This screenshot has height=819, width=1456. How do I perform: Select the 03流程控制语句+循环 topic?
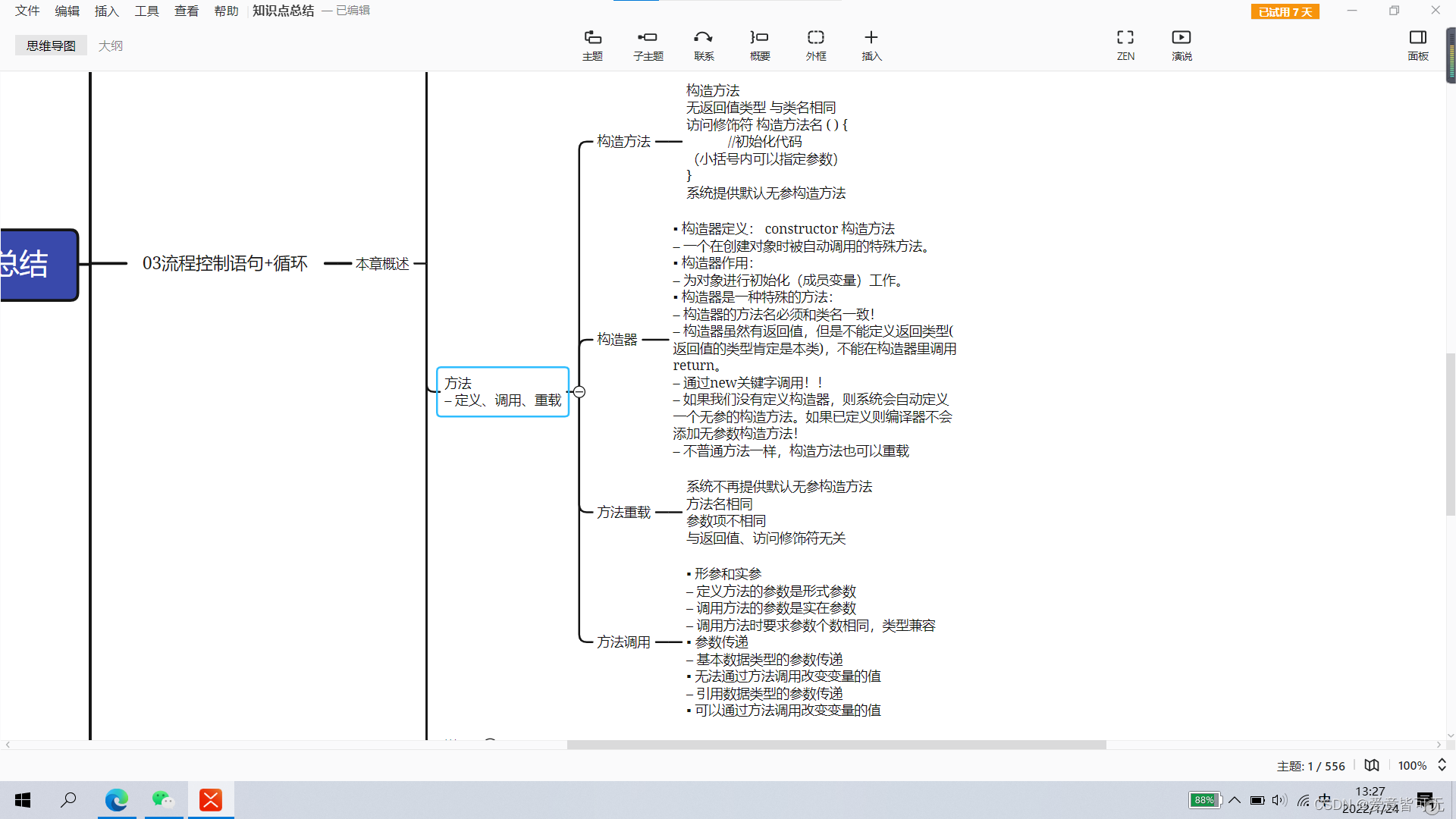[x=225, y=263]
